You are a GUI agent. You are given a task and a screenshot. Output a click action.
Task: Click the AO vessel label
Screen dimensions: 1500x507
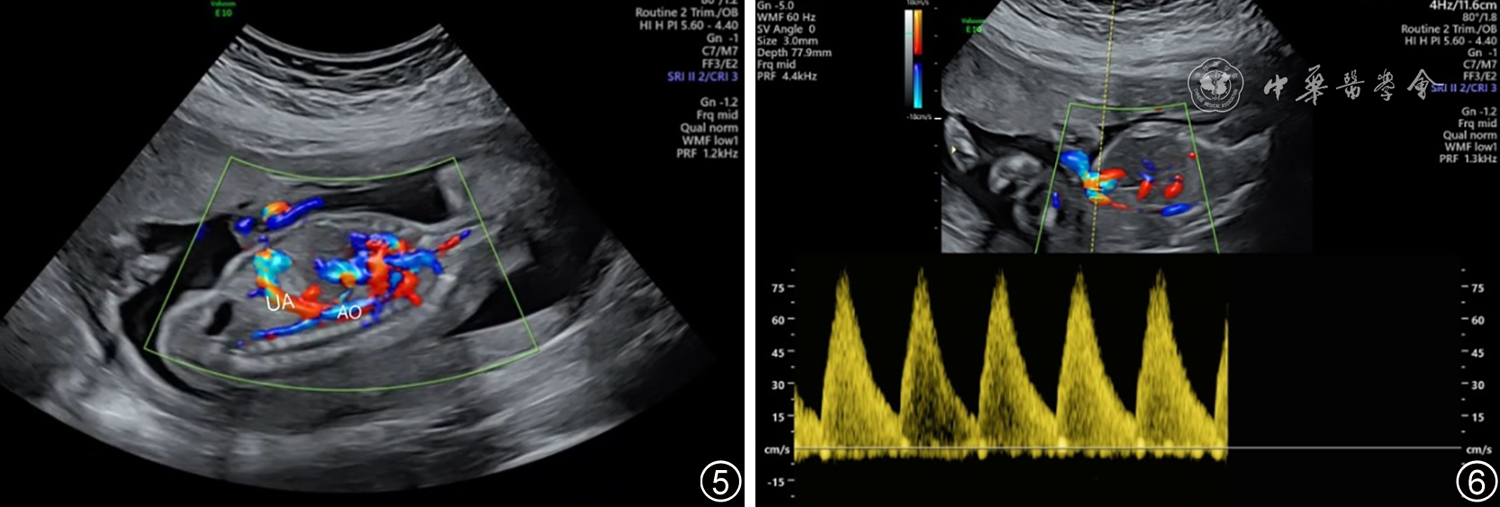click(347, 311)
